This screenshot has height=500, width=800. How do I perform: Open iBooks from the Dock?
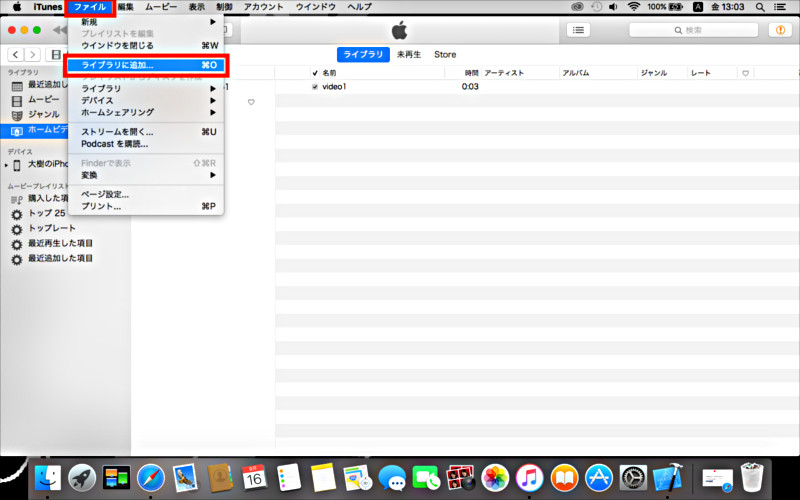[x=564, y=478]
